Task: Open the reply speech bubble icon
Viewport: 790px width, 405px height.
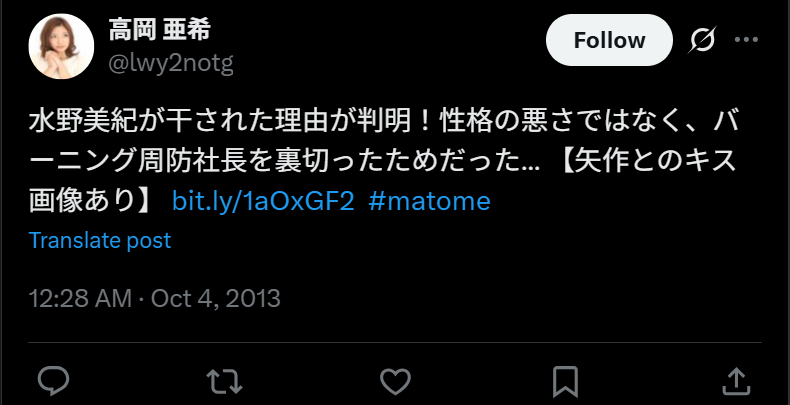Action: pyautogui.click(x=53, y=381)
